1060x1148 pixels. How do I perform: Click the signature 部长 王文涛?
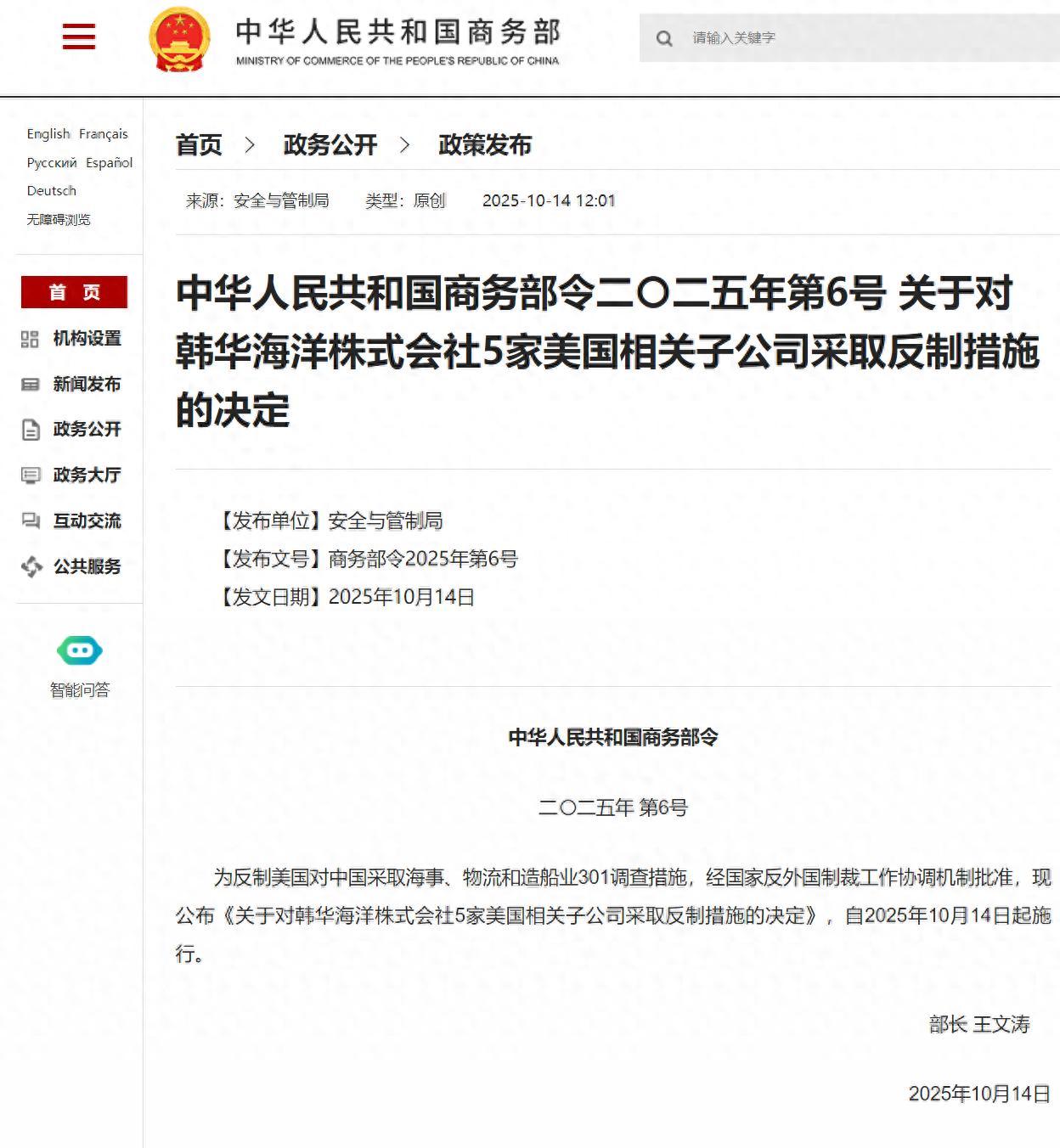979,1025
